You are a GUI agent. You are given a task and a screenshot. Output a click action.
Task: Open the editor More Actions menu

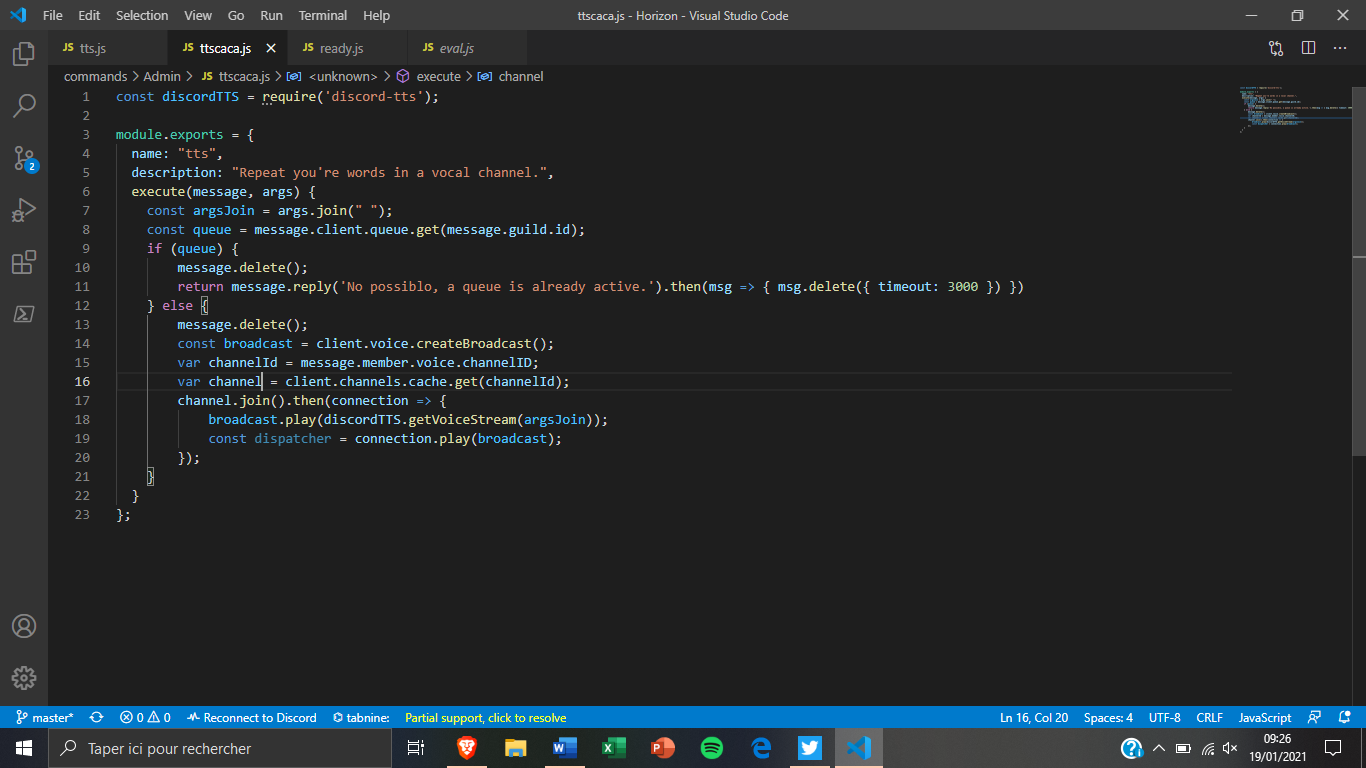click(x=1340, y=48)
